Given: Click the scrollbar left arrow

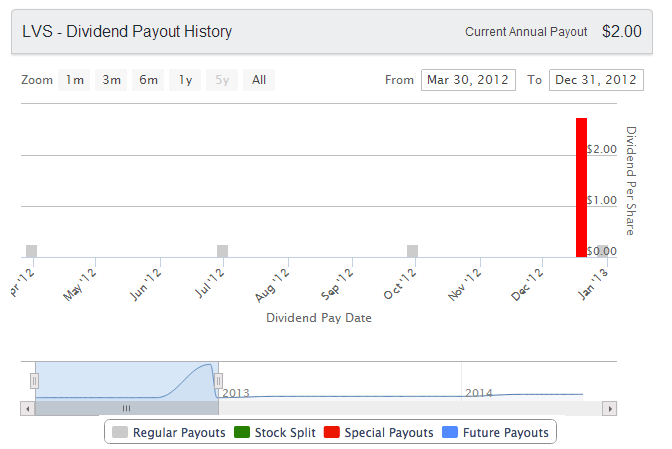Looking at the screenshot, I should pyautogui.click(x=27, y=409).
